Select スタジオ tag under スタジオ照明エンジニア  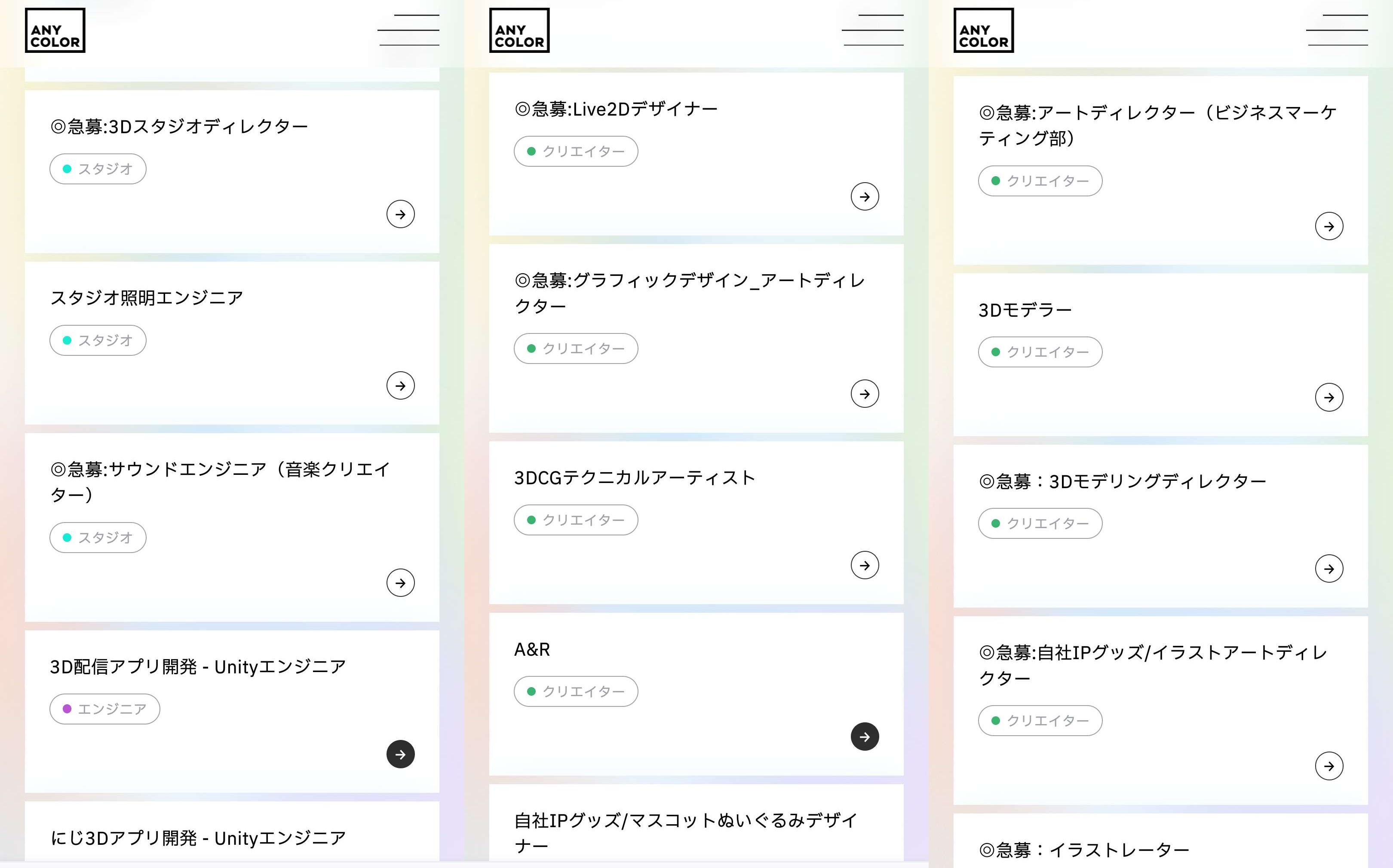pyautogui.click(x=98, y=340)
